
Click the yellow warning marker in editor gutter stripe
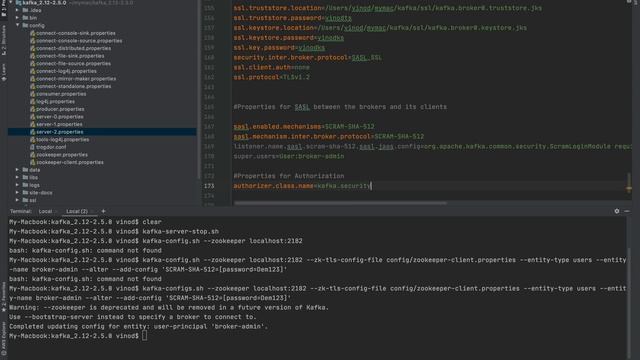pos(629,188)
